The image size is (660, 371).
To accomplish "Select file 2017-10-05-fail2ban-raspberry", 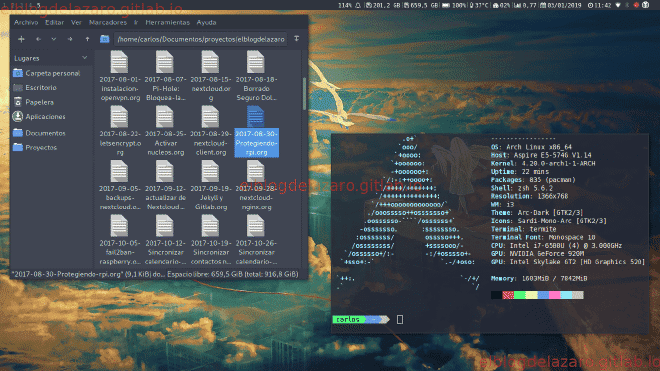I will (x=120, y=240).
